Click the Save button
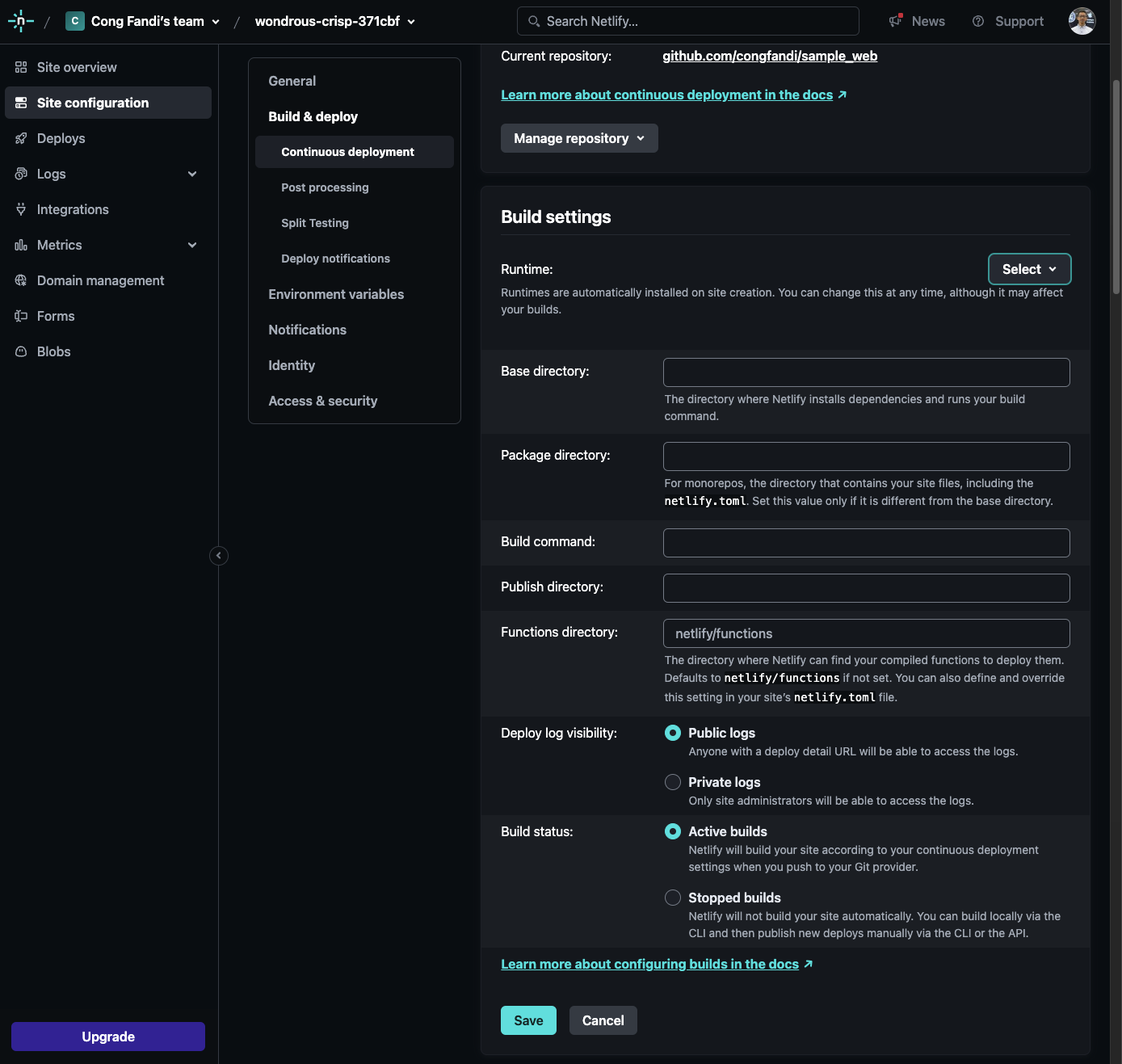Viewport: 1122px width, 1064px height. point(528,1020)
